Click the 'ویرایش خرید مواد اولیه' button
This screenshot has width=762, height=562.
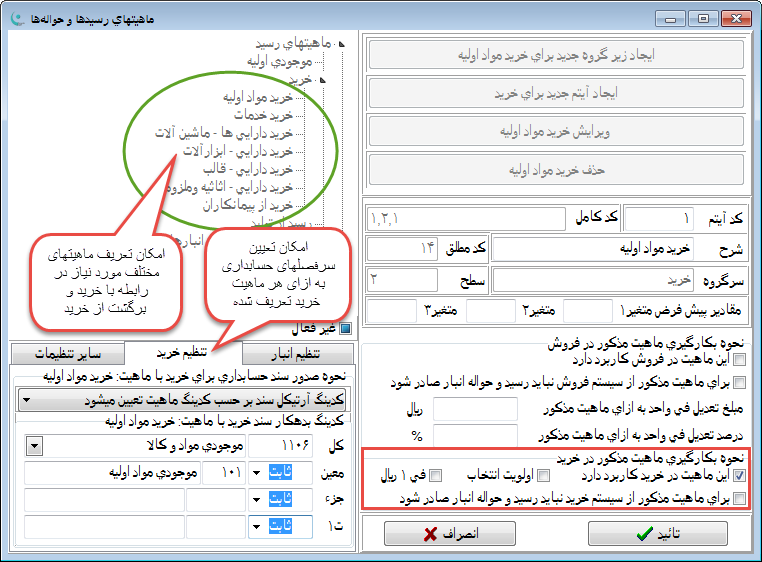[x=558, y=131]
